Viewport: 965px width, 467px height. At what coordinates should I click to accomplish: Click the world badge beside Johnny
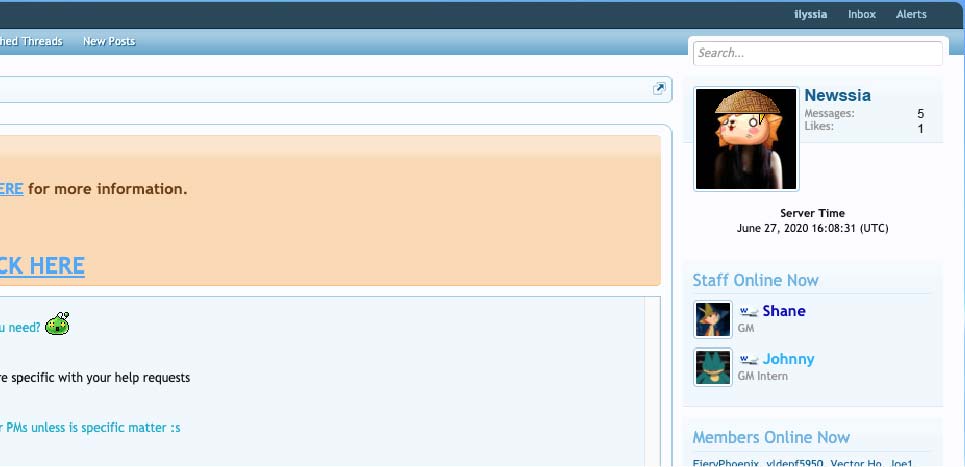tap(749, 360)
